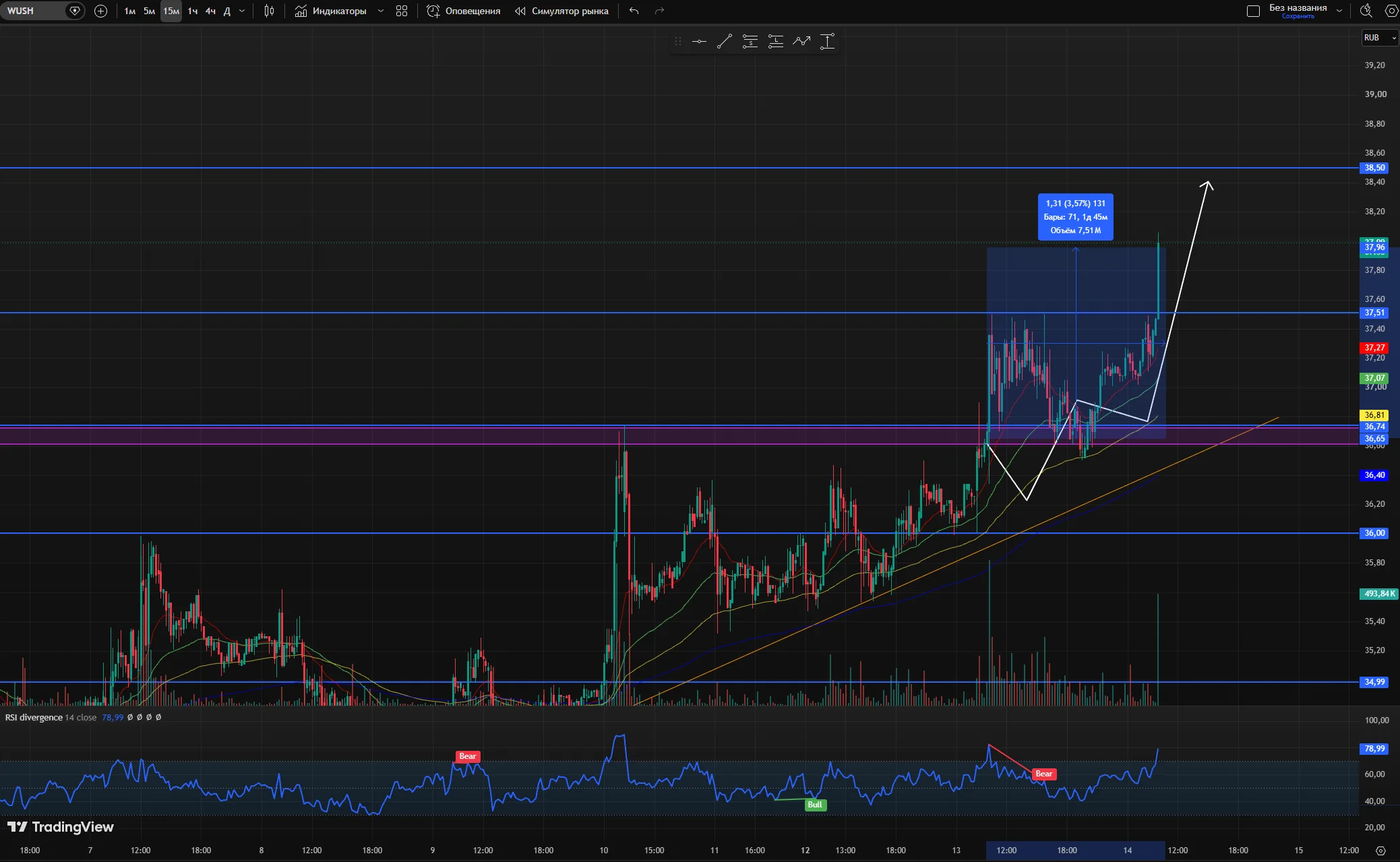Image resolution: width=1400 pixels, height=862 pixels.
Task: Select the 15м timeframe
Action: [x=171, y=11]
